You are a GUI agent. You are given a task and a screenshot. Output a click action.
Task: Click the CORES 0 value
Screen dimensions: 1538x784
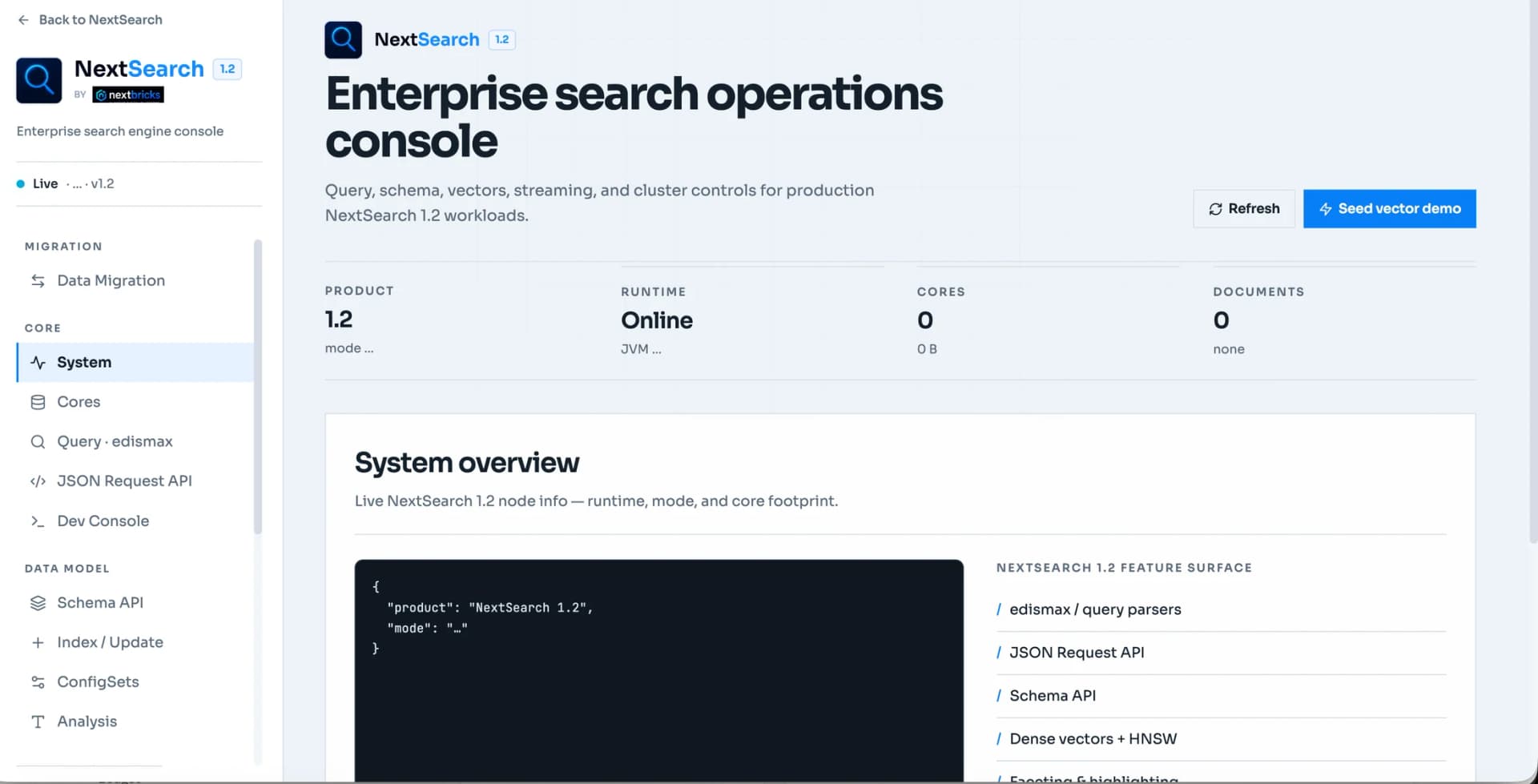pyautogui.click(x=925, y=320)
